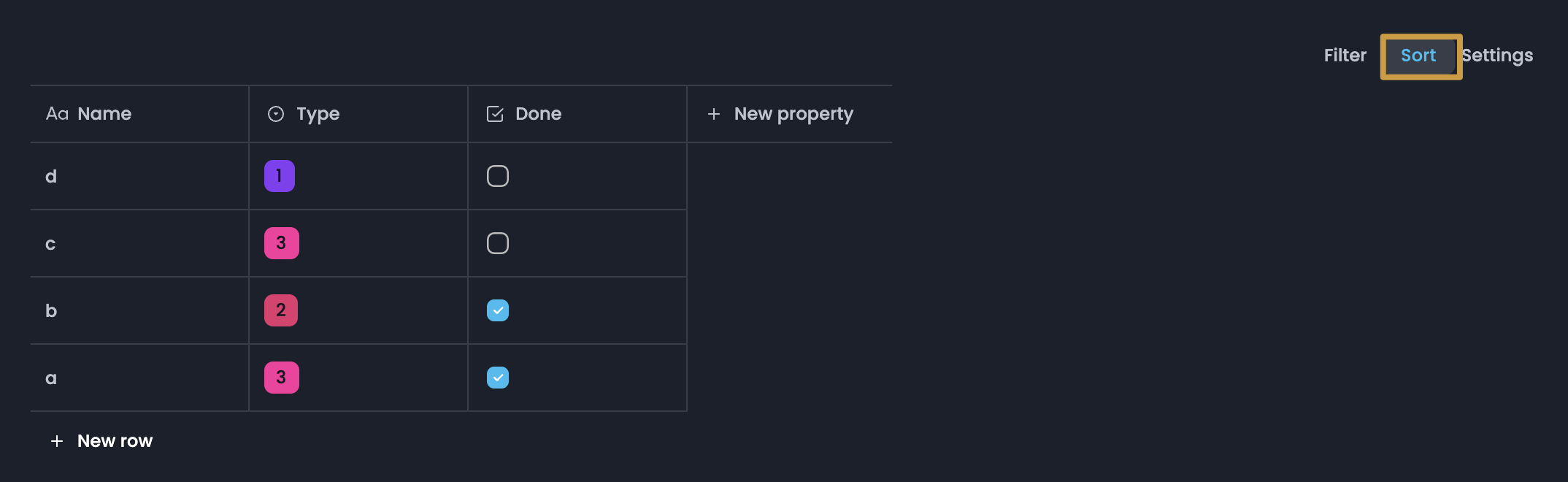The image size is (1568, 482).
Task: Click the plus icon beside New property
Action: click(714, 114)
